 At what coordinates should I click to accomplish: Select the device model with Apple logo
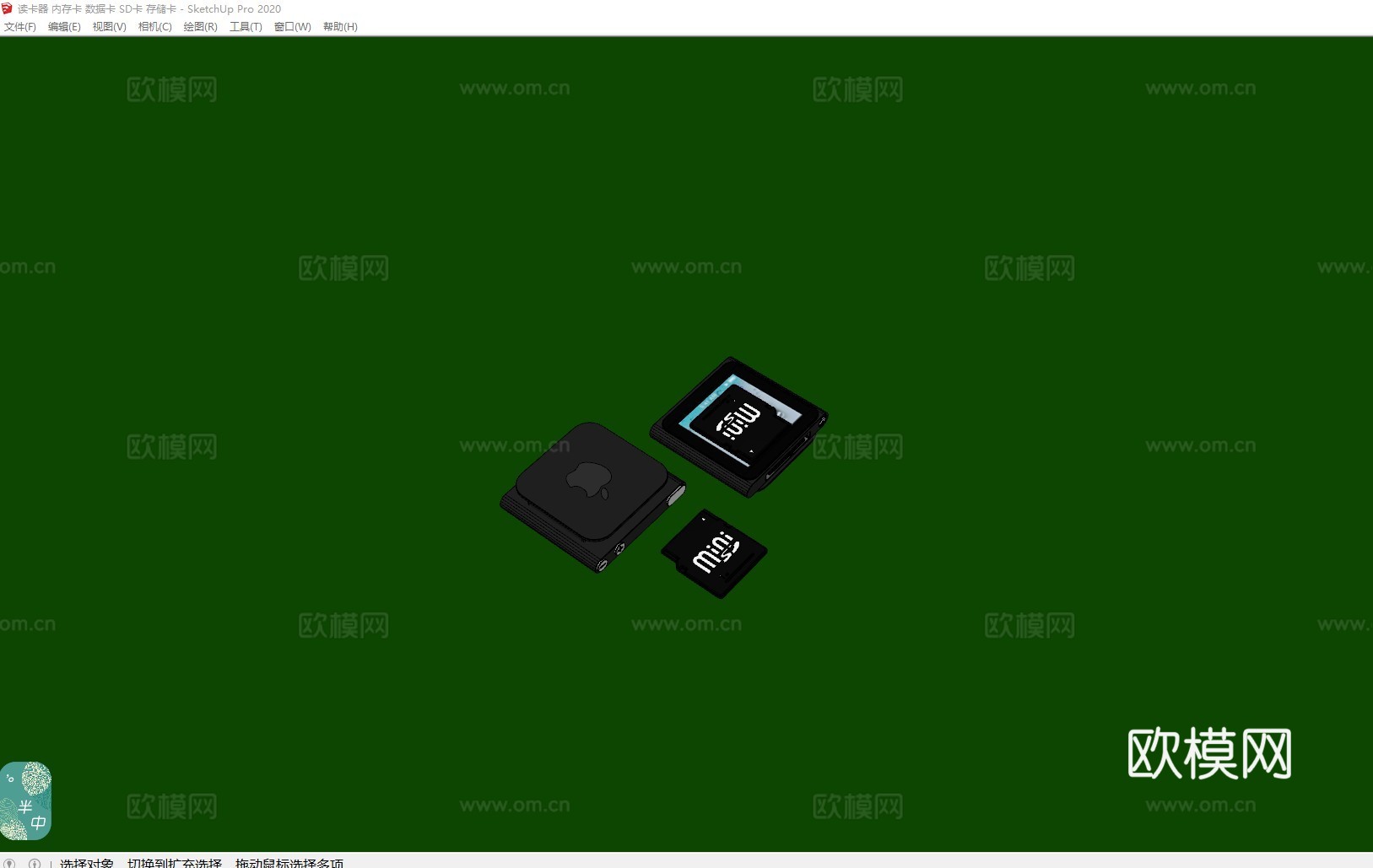click(592, 496)
